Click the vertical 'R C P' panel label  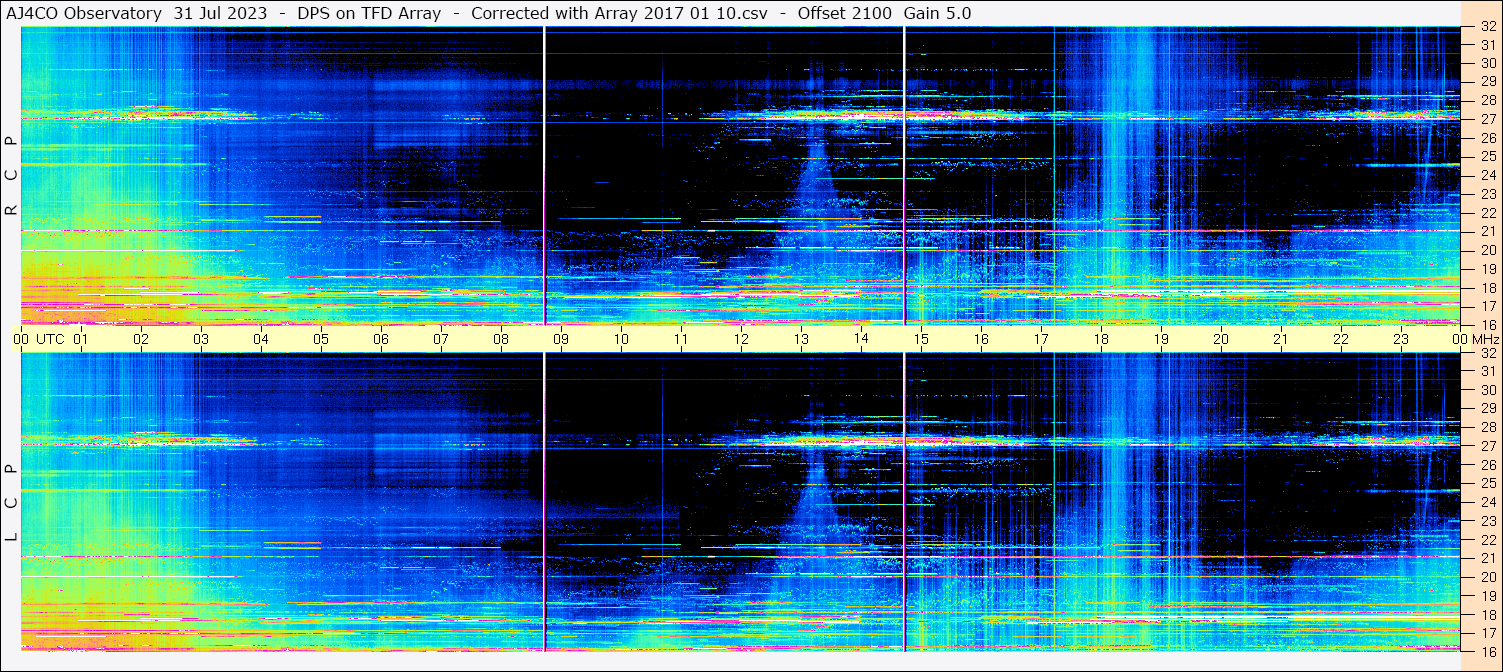11,175
